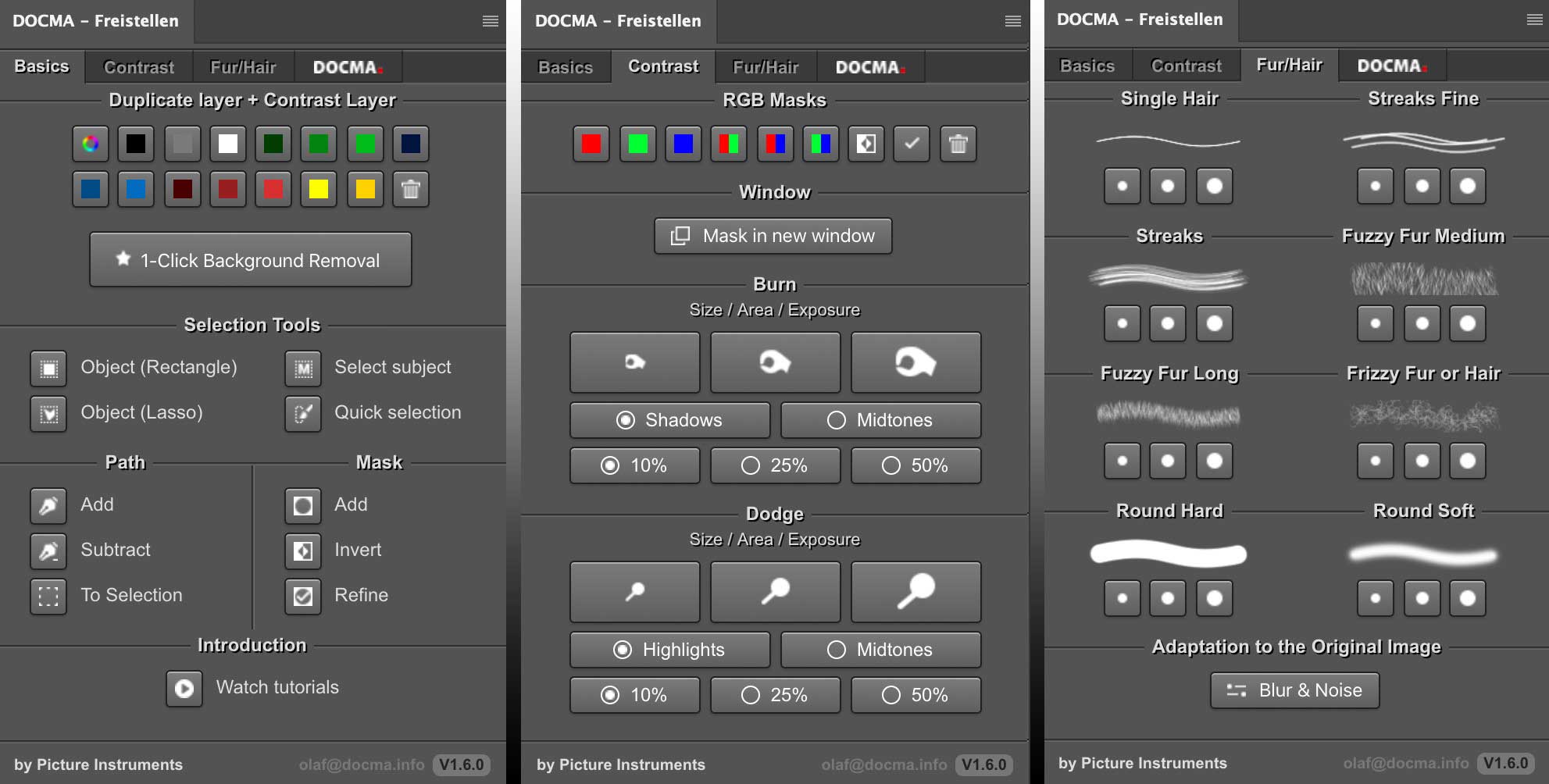
Task: Delete contrast layer using trash icon in Basics panel
Action: coord(411,189)
